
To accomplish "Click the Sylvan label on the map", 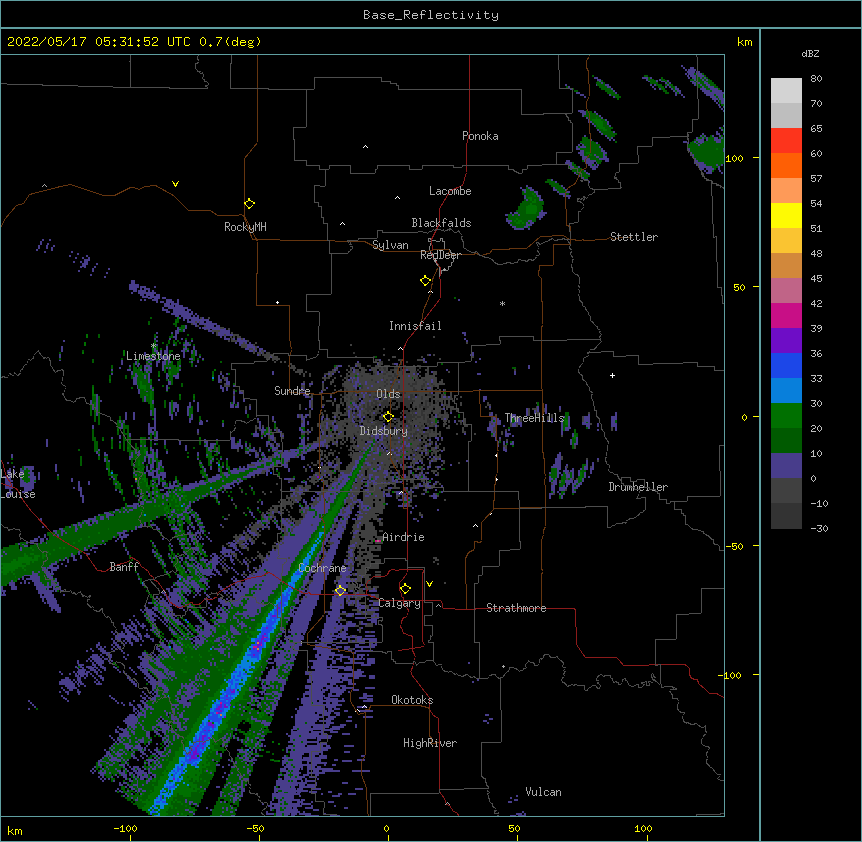I will click(390, 245).
